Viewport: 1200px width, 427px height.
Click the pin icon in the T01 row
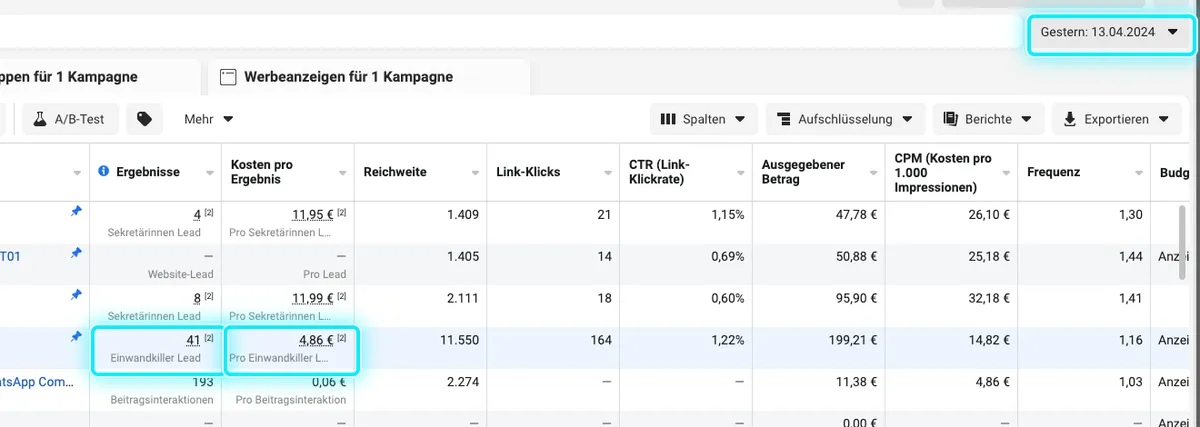tap(77, 253)
